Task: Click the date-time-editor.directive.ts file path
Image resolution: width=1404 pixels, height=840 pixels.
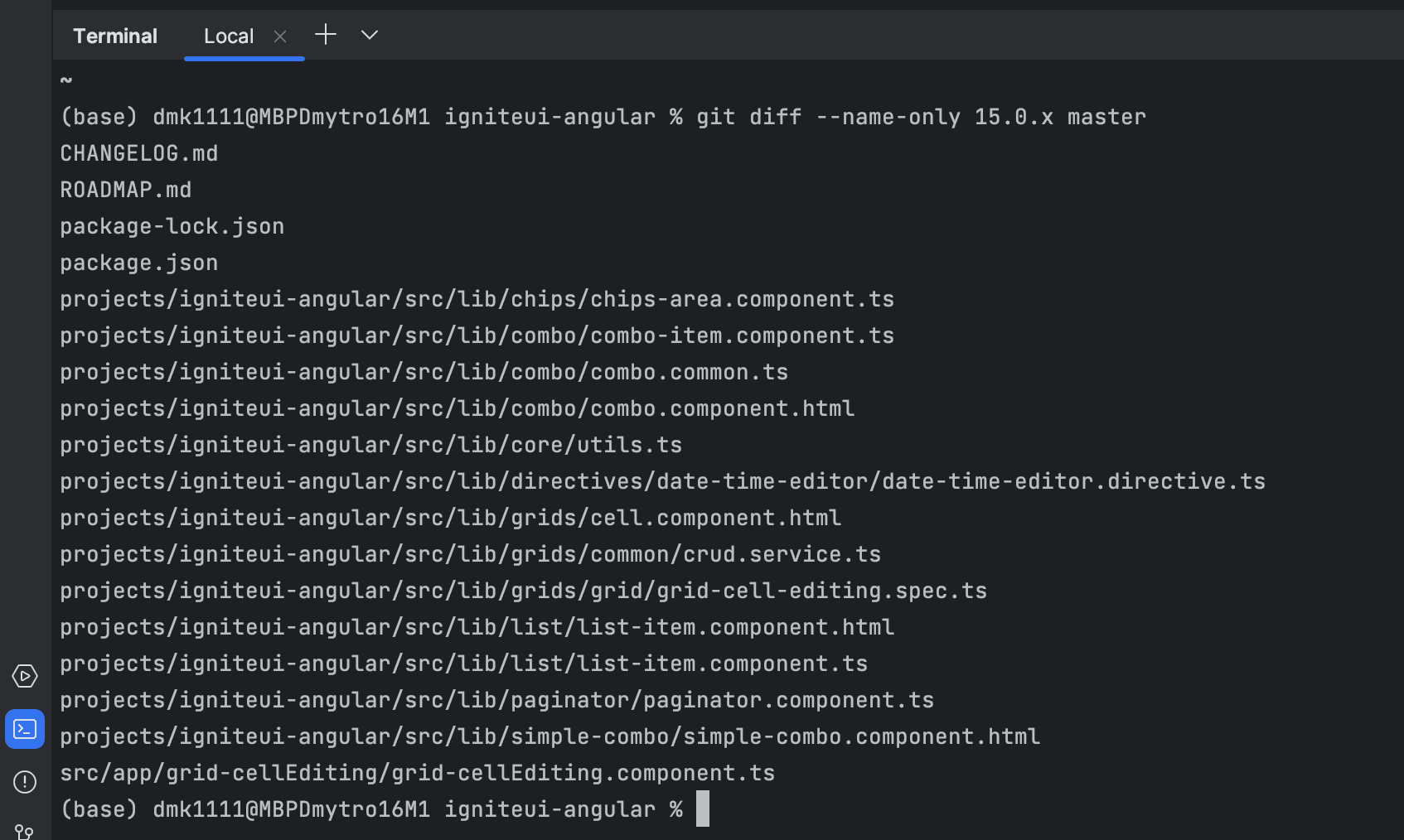Action: pos(662,480)
